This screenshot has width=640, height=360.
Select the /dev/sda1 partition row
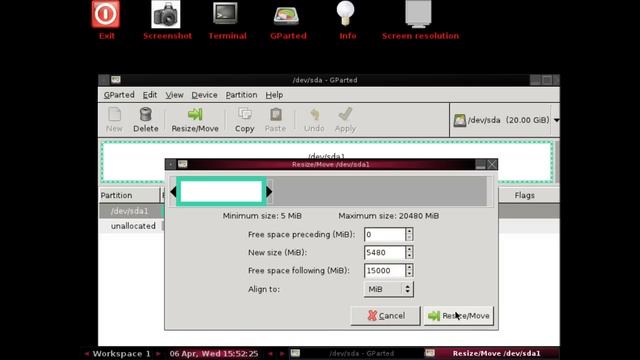pyautogui.click(x=131, y=211)
